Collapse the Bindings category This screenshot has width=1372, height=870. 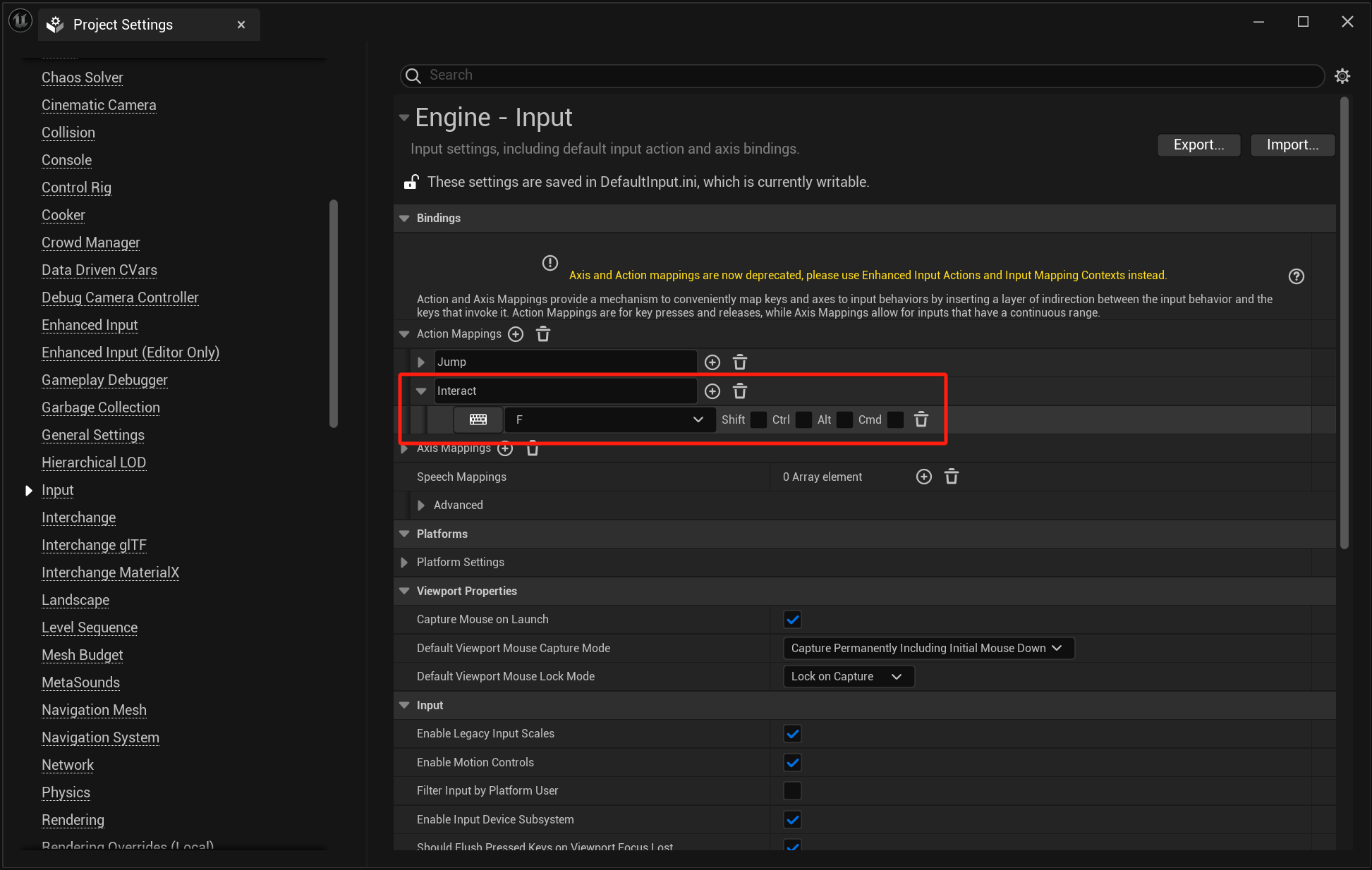pyautogui.click(x=404, y=219)
